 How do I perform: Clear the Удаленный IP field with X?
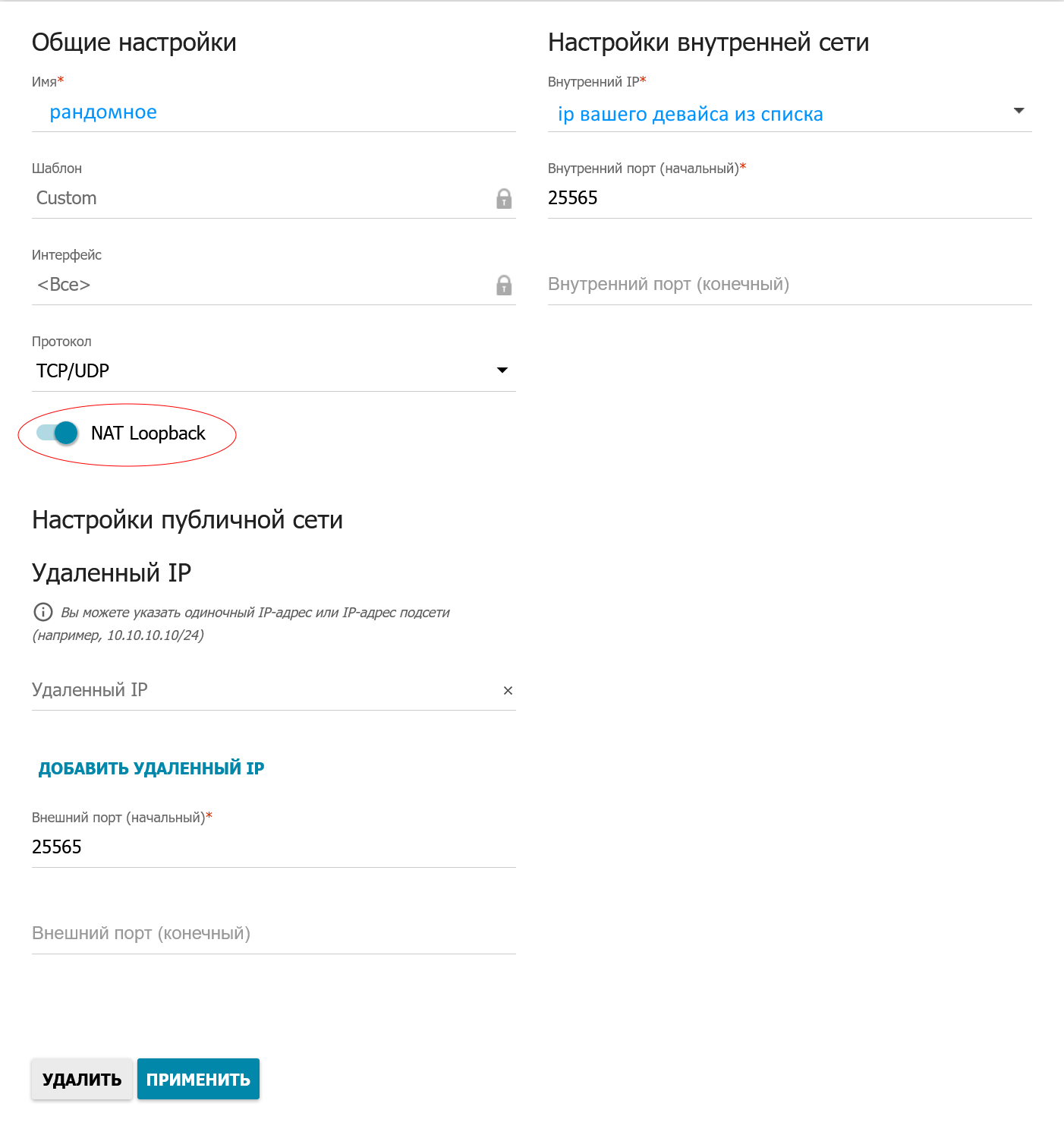pos(508,690)
